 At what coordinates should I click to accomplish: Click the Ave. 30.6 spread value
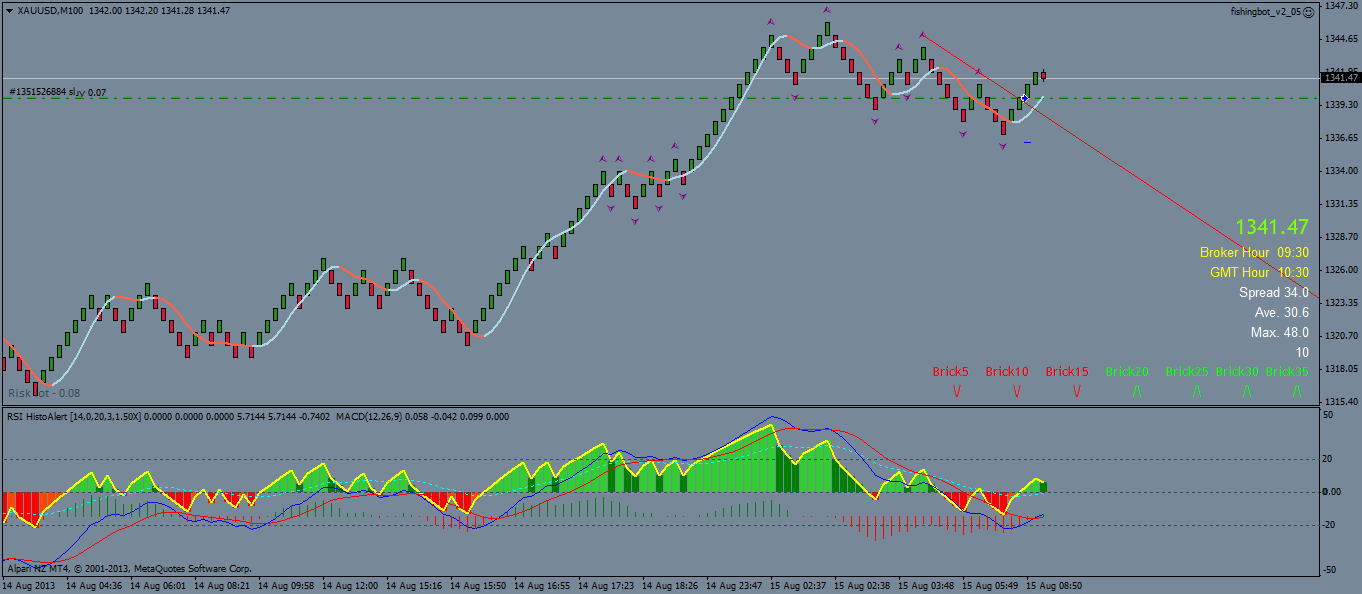tap(1282, 312)
